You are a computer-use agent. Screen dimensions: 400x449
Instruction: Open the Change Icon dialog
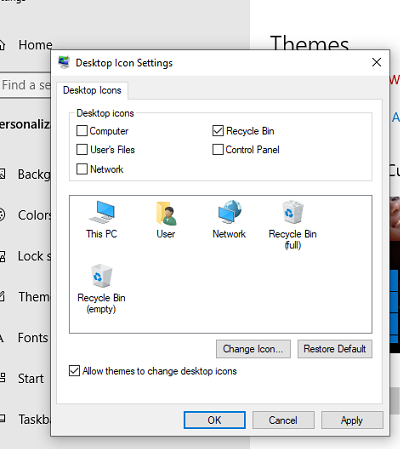[253, 349]
